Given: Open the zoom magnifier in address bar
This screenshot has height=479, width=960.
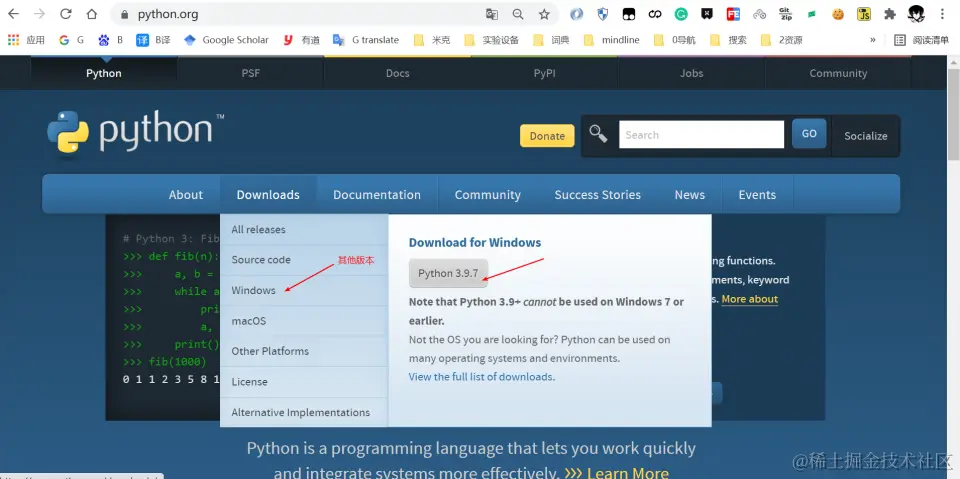Looking at the screenshot, I should (x=518, y=14).
